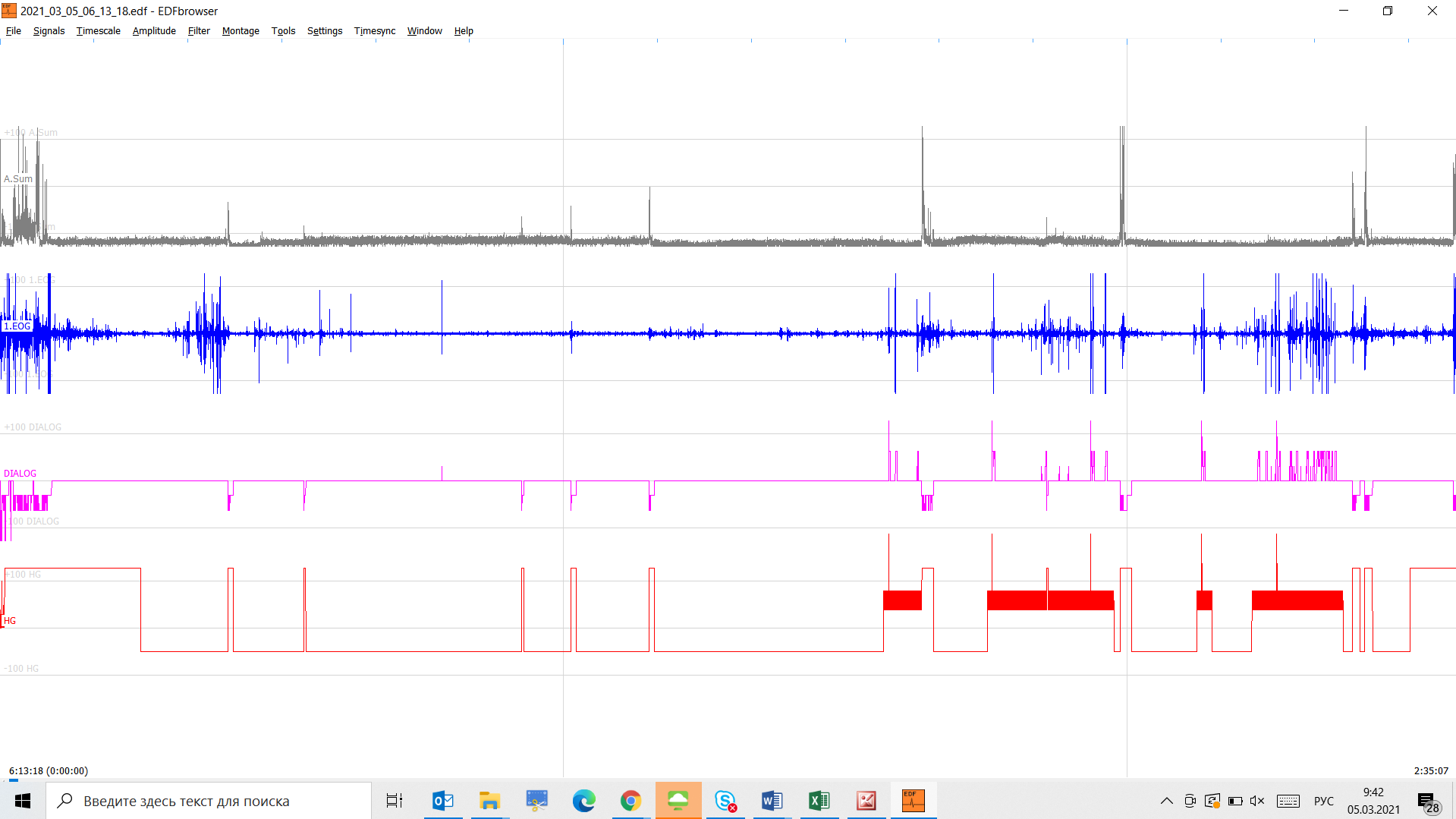Open the File menu
The height and width of the screenshot is (819, 1456).
pyautogui.click(x=14, y=31)
